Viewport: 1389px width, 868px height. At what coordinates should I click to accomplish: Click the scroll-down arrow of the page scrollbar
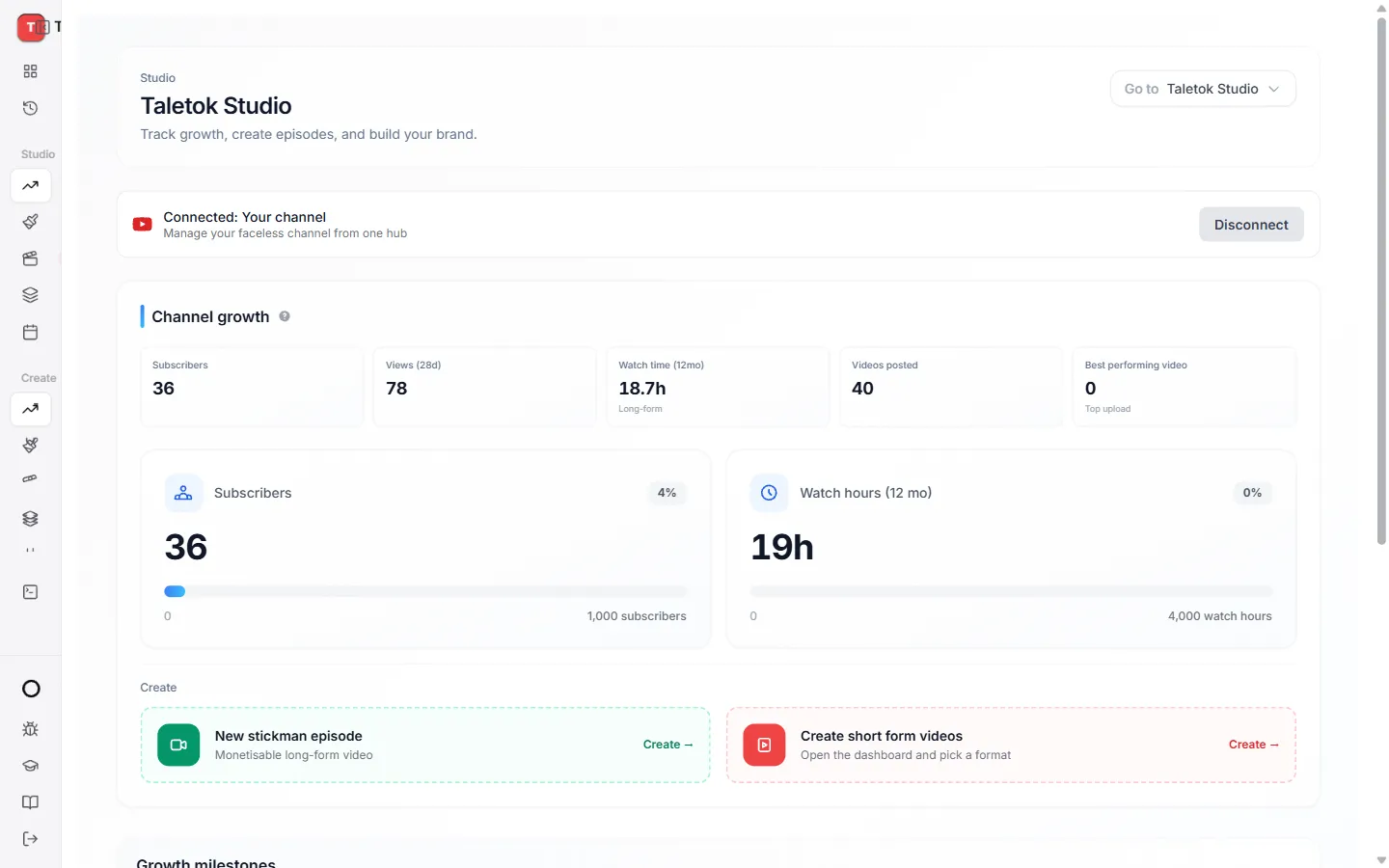click(1381, 859)
